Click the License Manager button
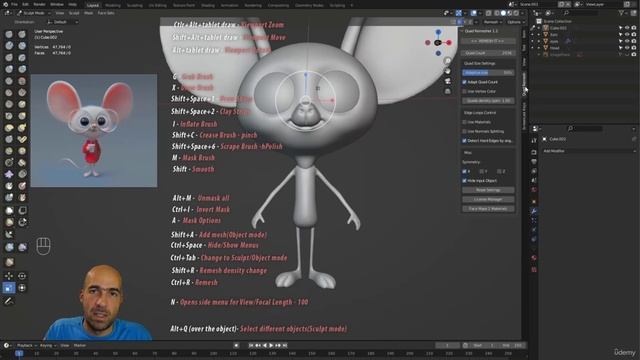This screenshot has height=360, width=640. coord(488,200)
